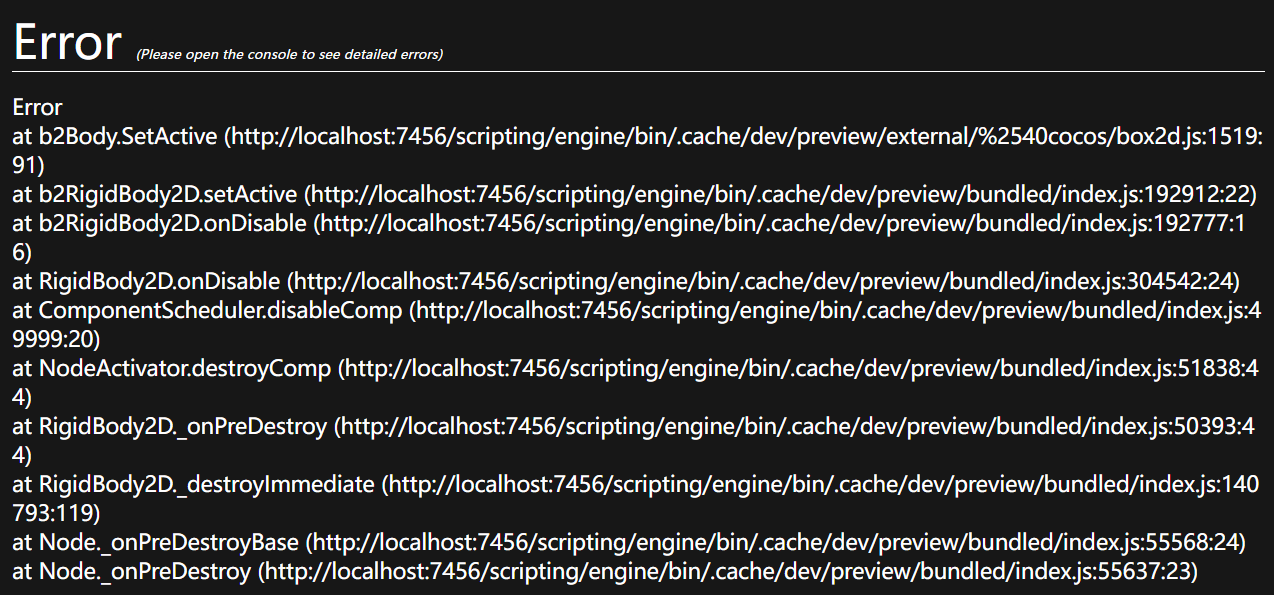Click the 'Please open the console' hint text
1274x595 pixels.
pyautogui.click(x=289, y=54)
